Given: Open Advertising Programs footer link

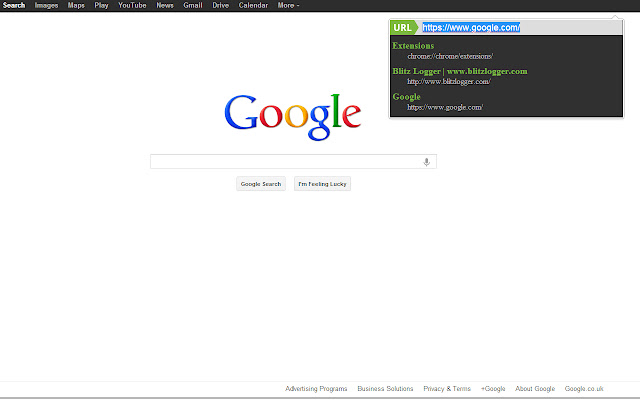Looking at the screenshot, I should 316,389.
